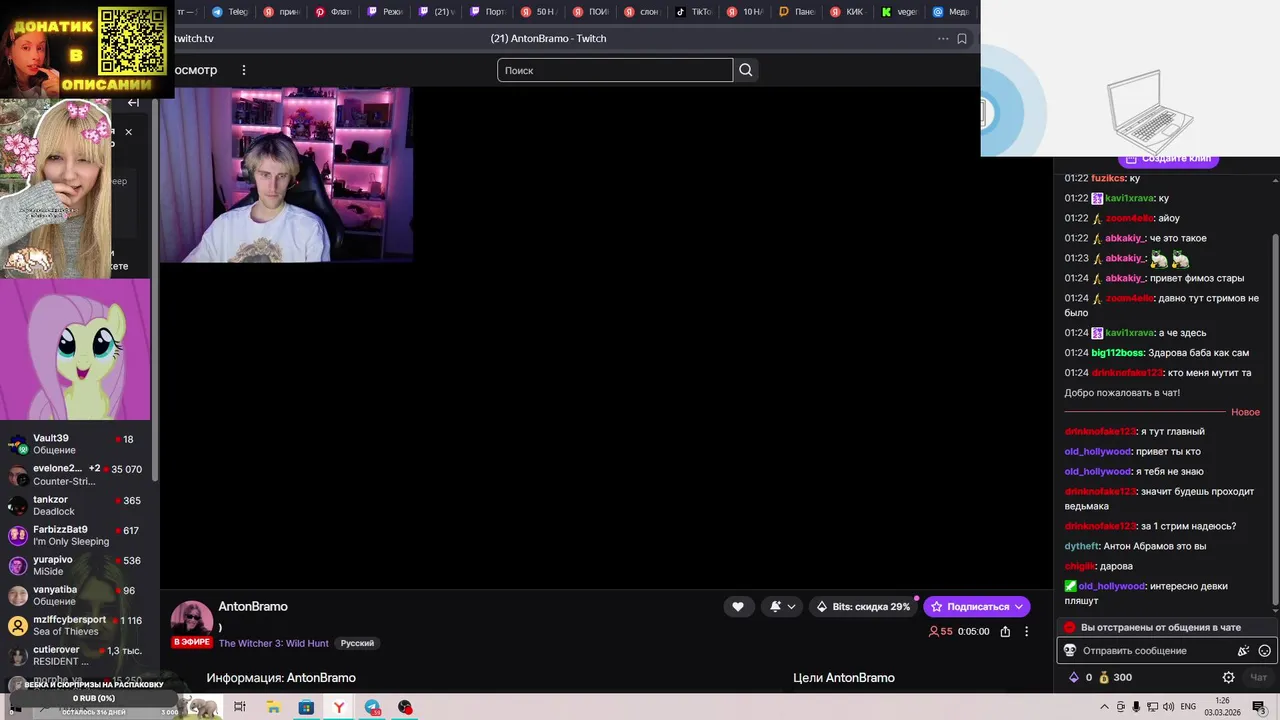Click Цели AntonBramo heading
Viewport: 1280px width, 720px height.
coord(844,678)
